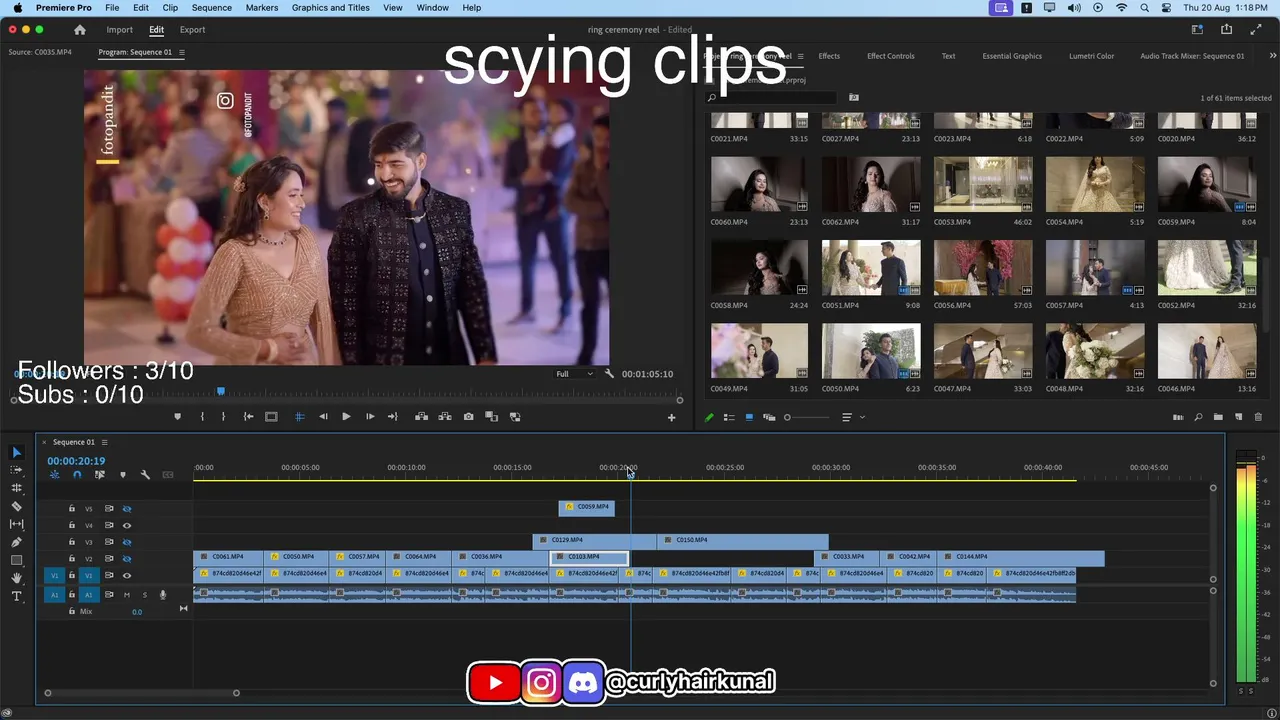Screen dimensions: 1280x720
Task: Open the Graphics and Titles menu
Action: coord(331,8)
